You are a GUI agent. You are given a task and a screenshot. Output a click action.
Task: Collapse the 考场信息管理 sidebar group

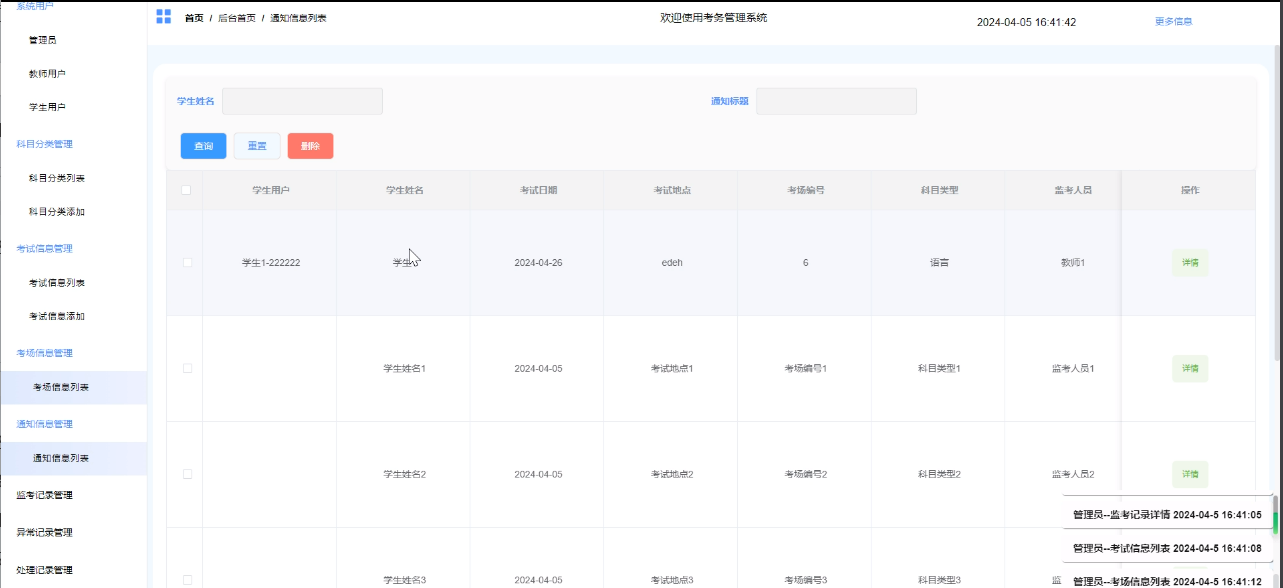tap(44, 353)
